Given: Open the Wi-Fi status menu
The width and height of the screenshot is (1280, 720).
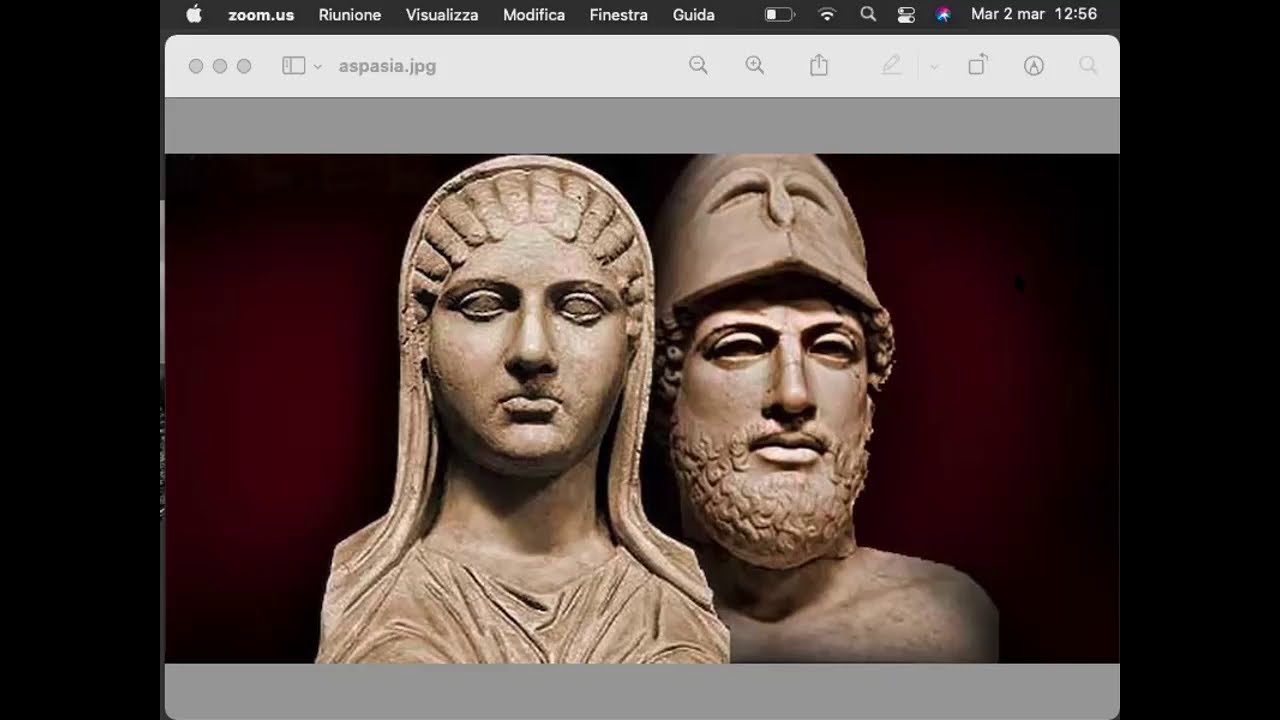Looking at the screenshot, I should [x=827, y=15].
